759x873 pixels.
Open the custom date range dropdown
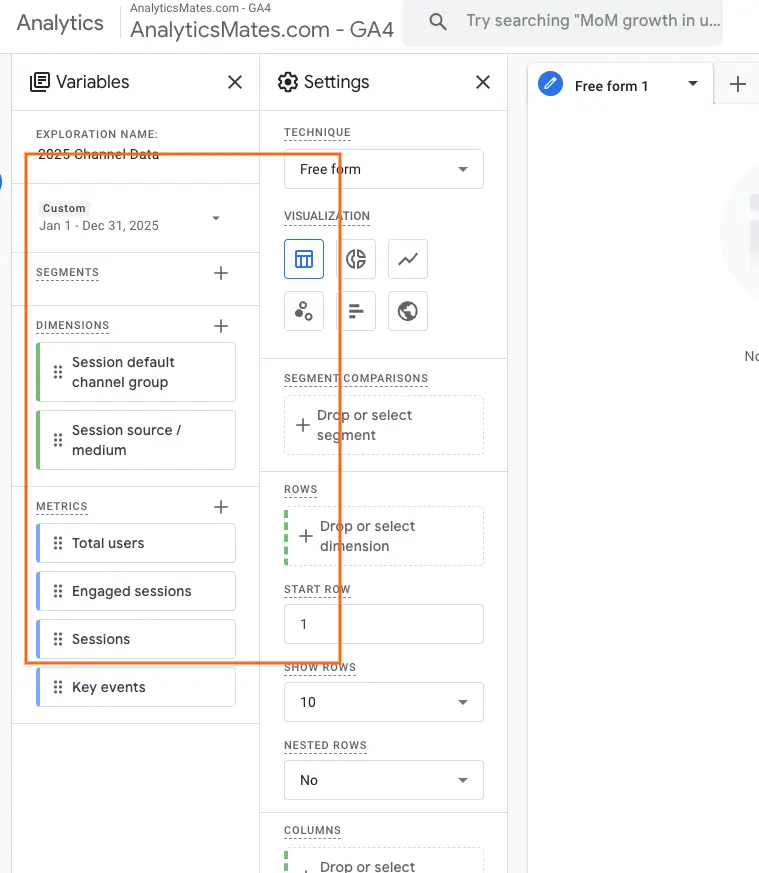[216, 218]
